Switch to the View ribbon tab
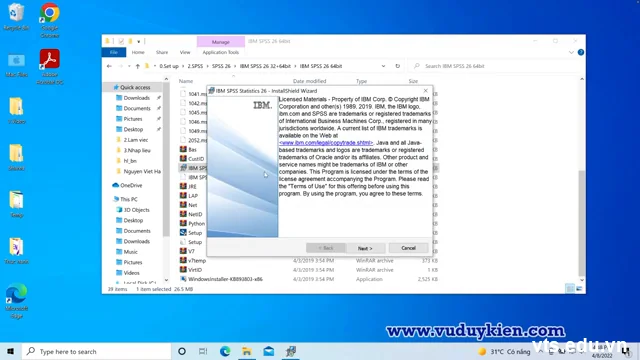 185,52
